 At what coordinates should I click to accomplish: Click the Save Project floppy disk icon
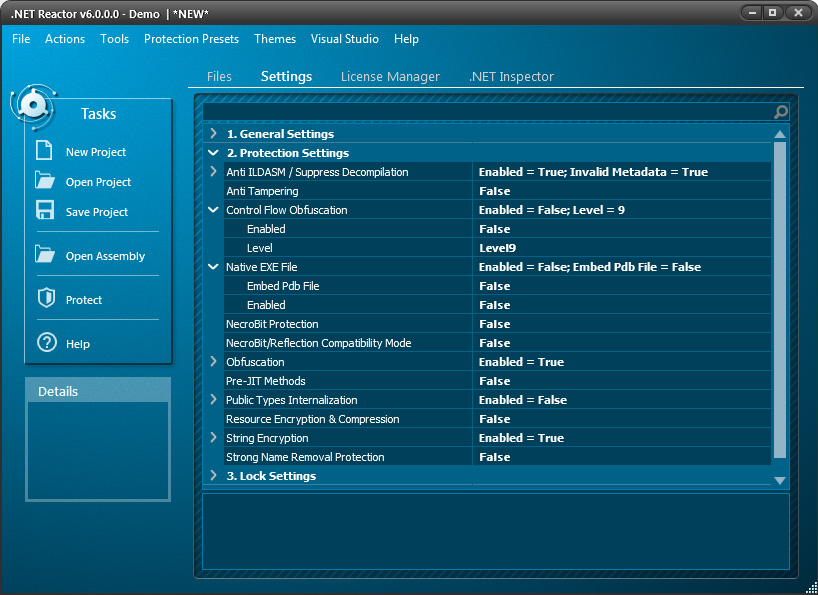[x=44, y=211]
